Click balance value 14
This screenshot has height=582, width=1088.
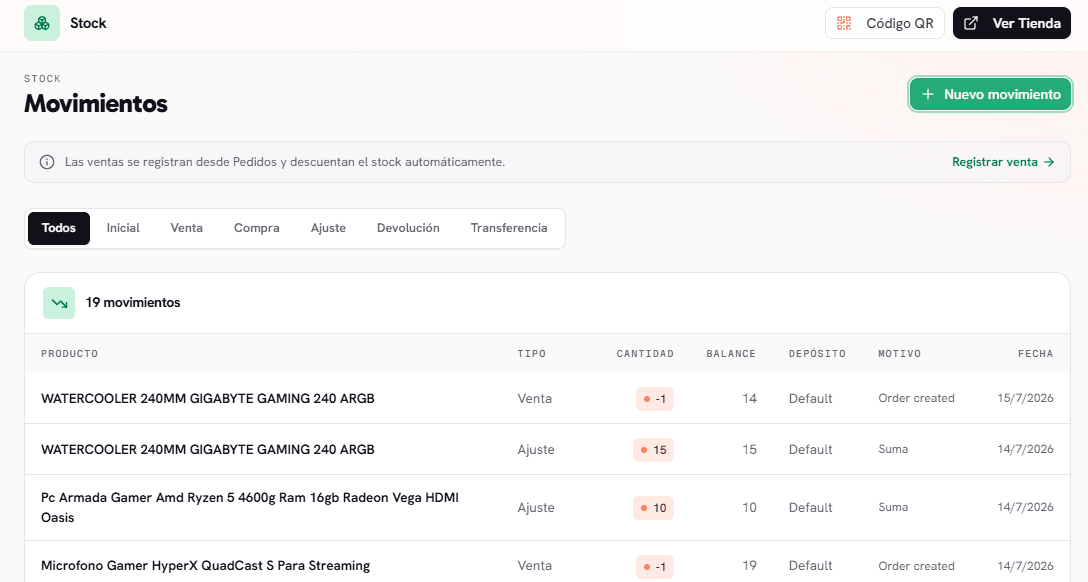tap(749, 399)
